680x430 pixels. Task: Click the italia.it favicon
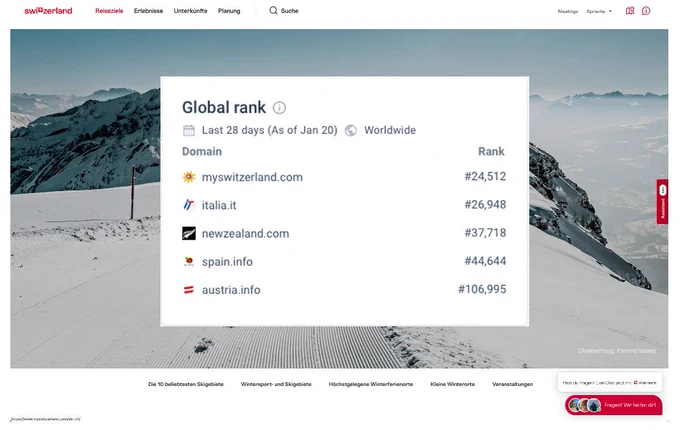tap(189, 205)
